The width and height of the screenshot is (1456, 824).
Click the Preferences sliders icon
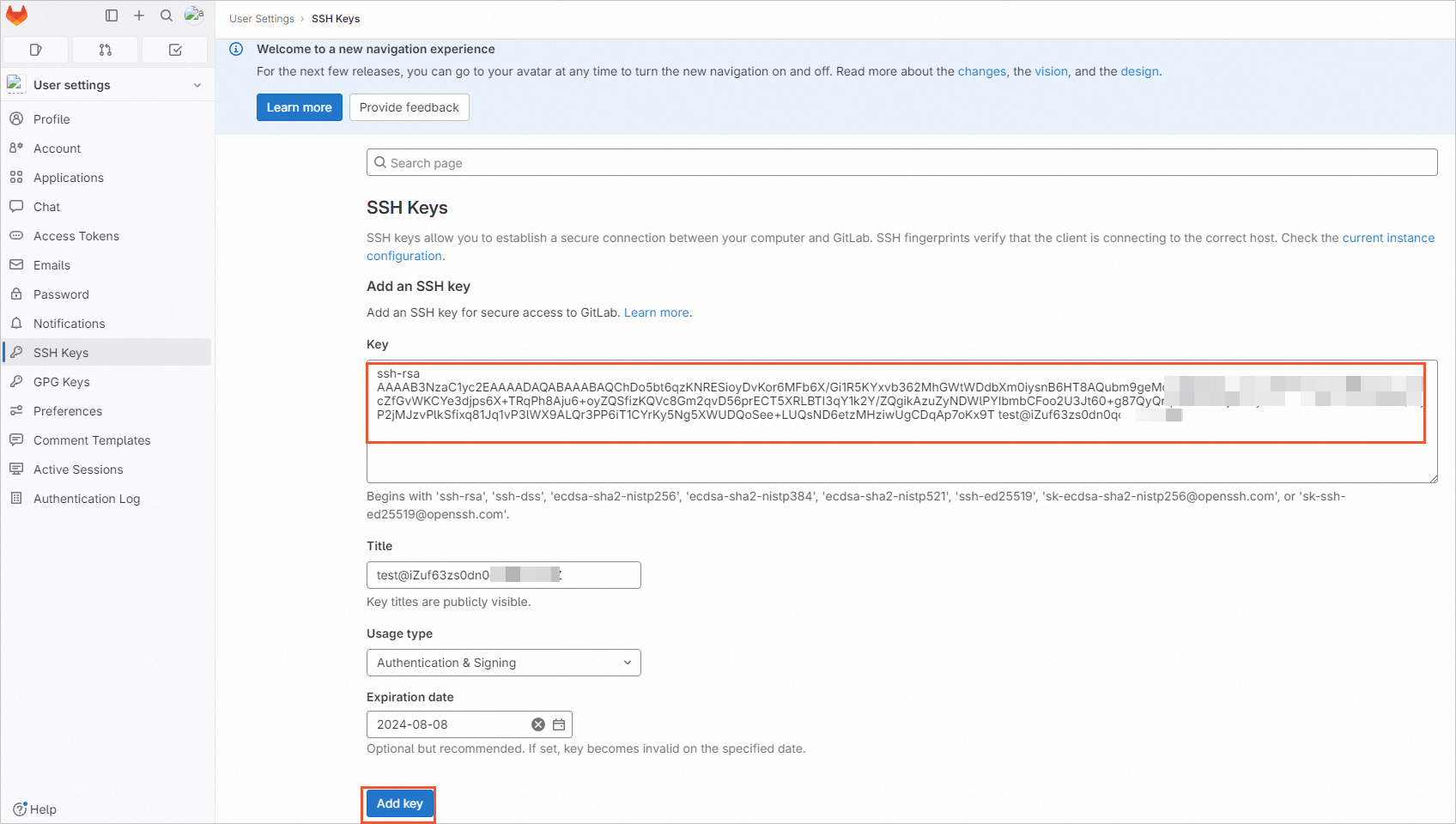pos(16,410)
